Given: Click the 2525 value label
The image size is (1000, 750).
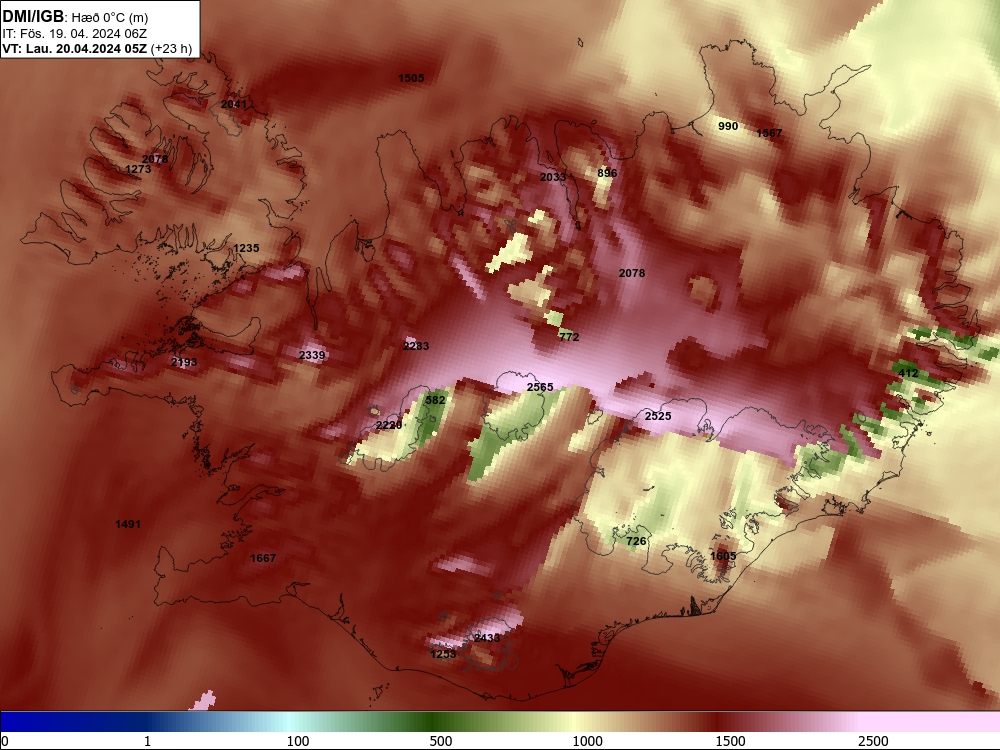Looking at the screenshot, I should click(x=658, y=416).
